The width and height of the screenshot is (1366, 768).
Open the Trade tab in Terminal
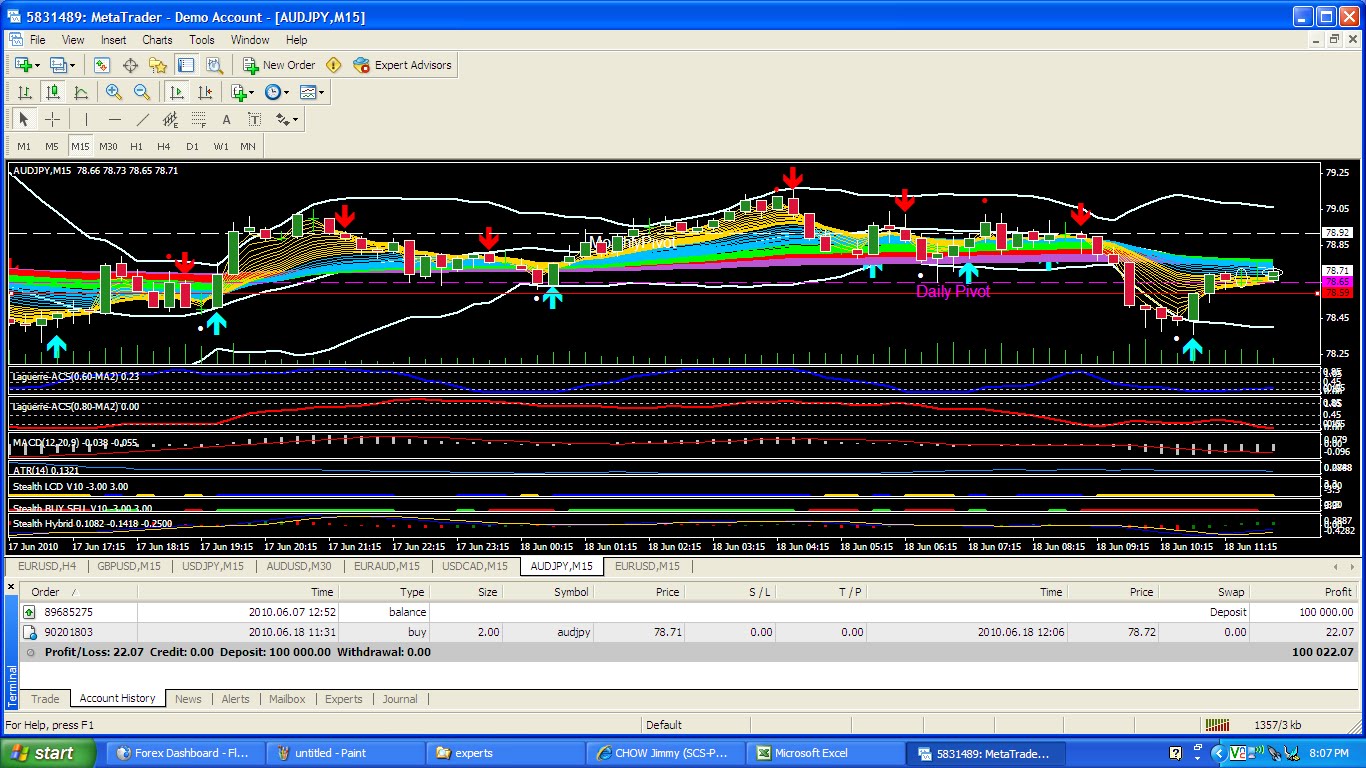45,699
